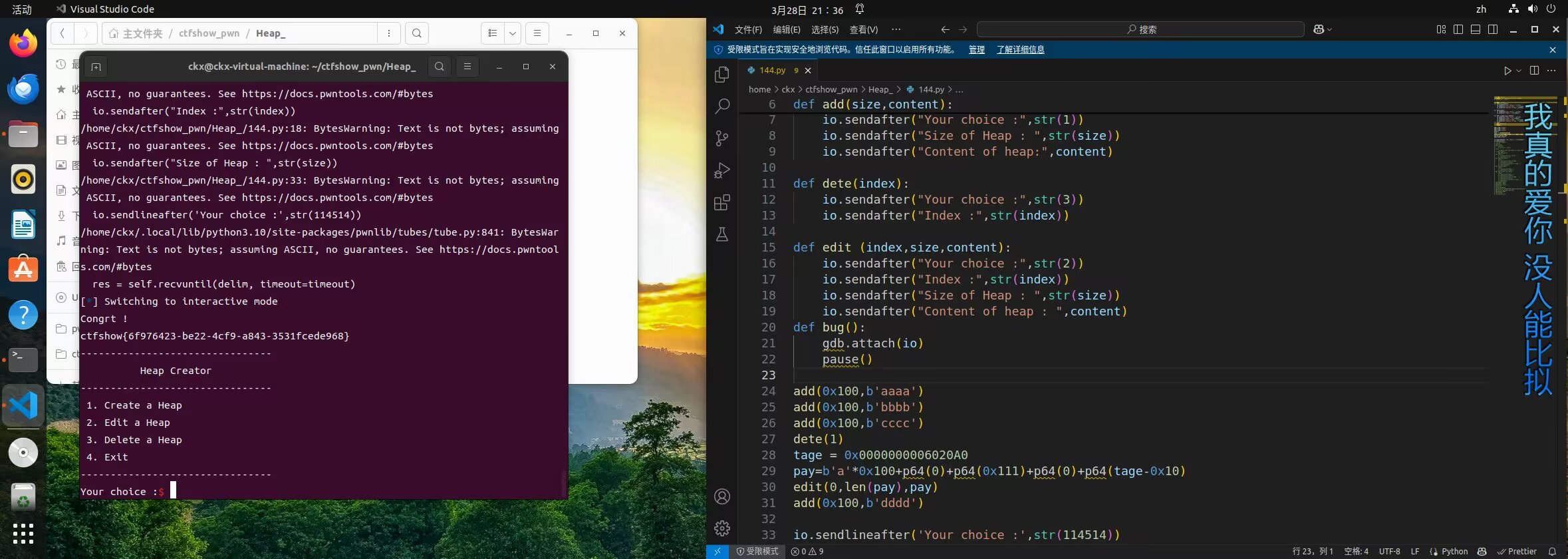
Task: Open the Search view in VS Code sidebar
Action: tap(721, 106)
